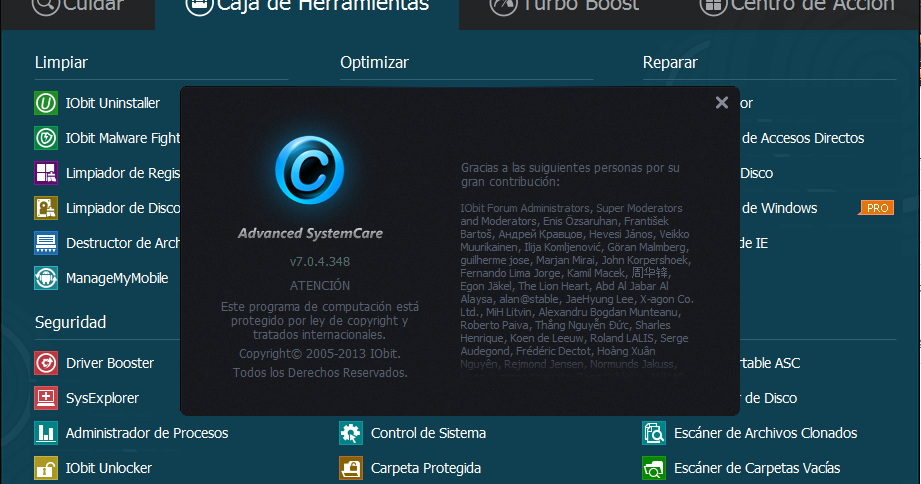Click the Optimizar section heading

(374, 63)
